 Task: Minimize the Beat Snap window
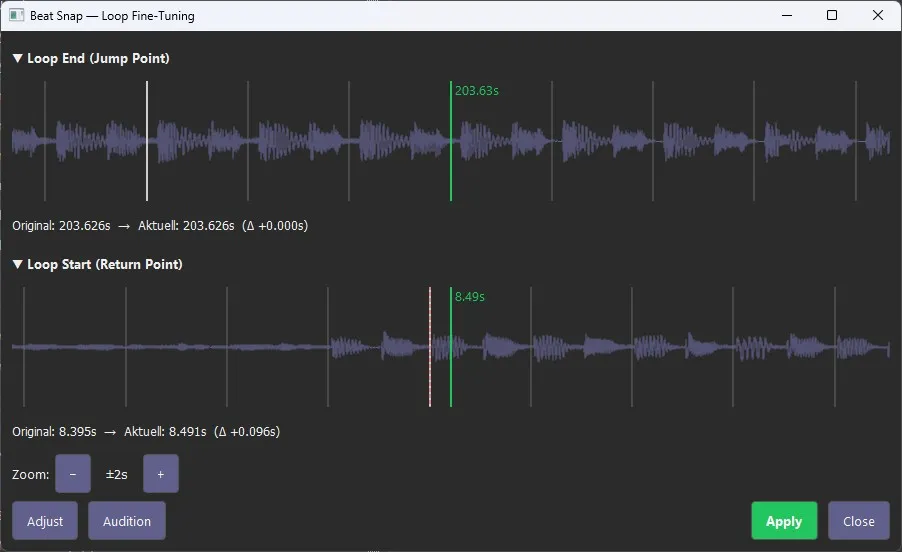786,16
